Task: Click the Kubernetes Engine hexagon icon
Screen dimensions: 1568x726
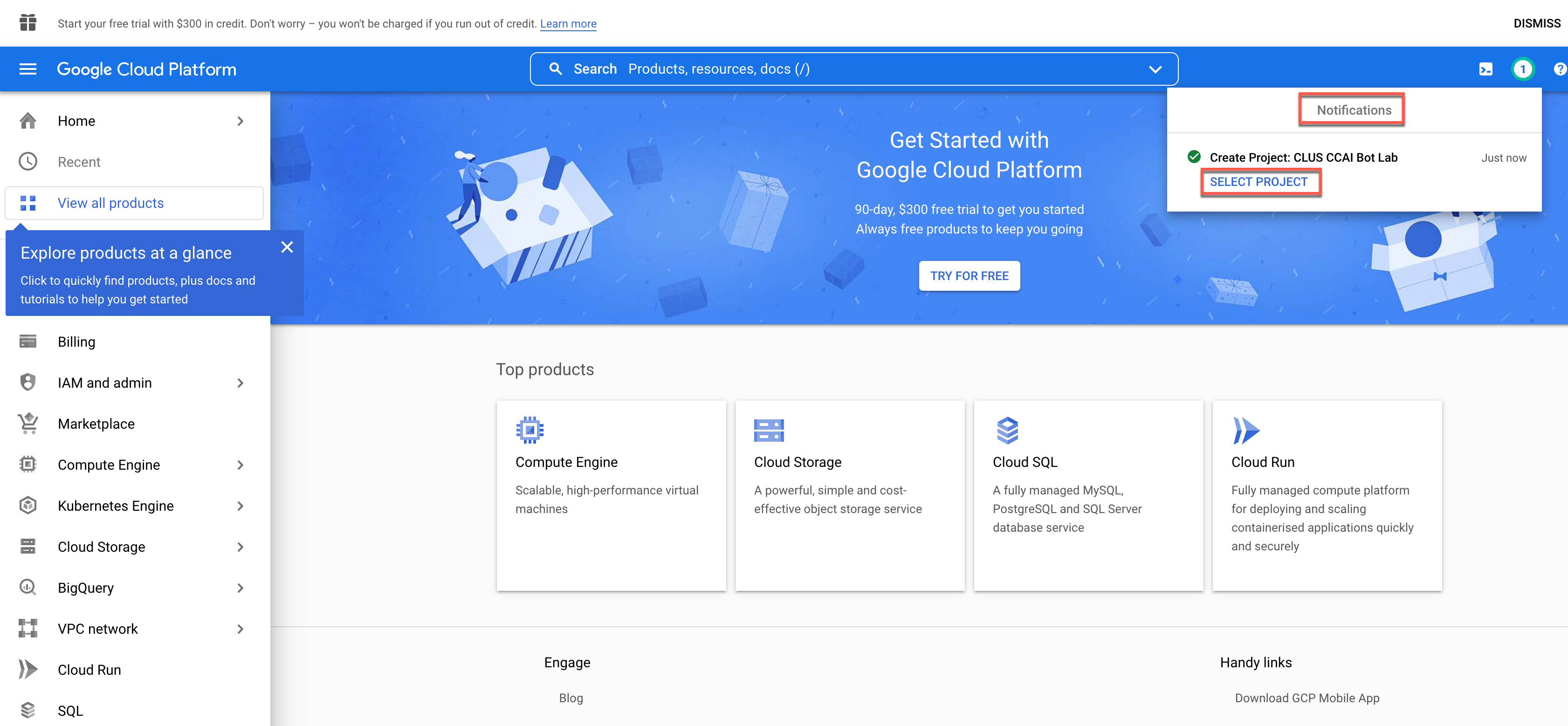Action: [x=28, y=506]
